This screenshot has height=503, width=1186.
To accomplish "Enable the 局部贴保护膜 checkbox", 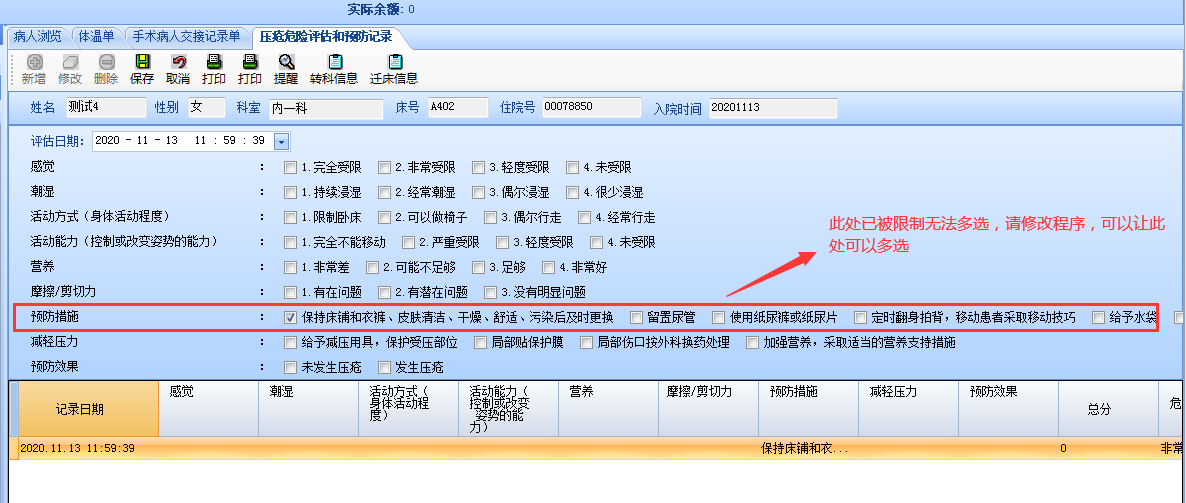I will click(480, 343).
